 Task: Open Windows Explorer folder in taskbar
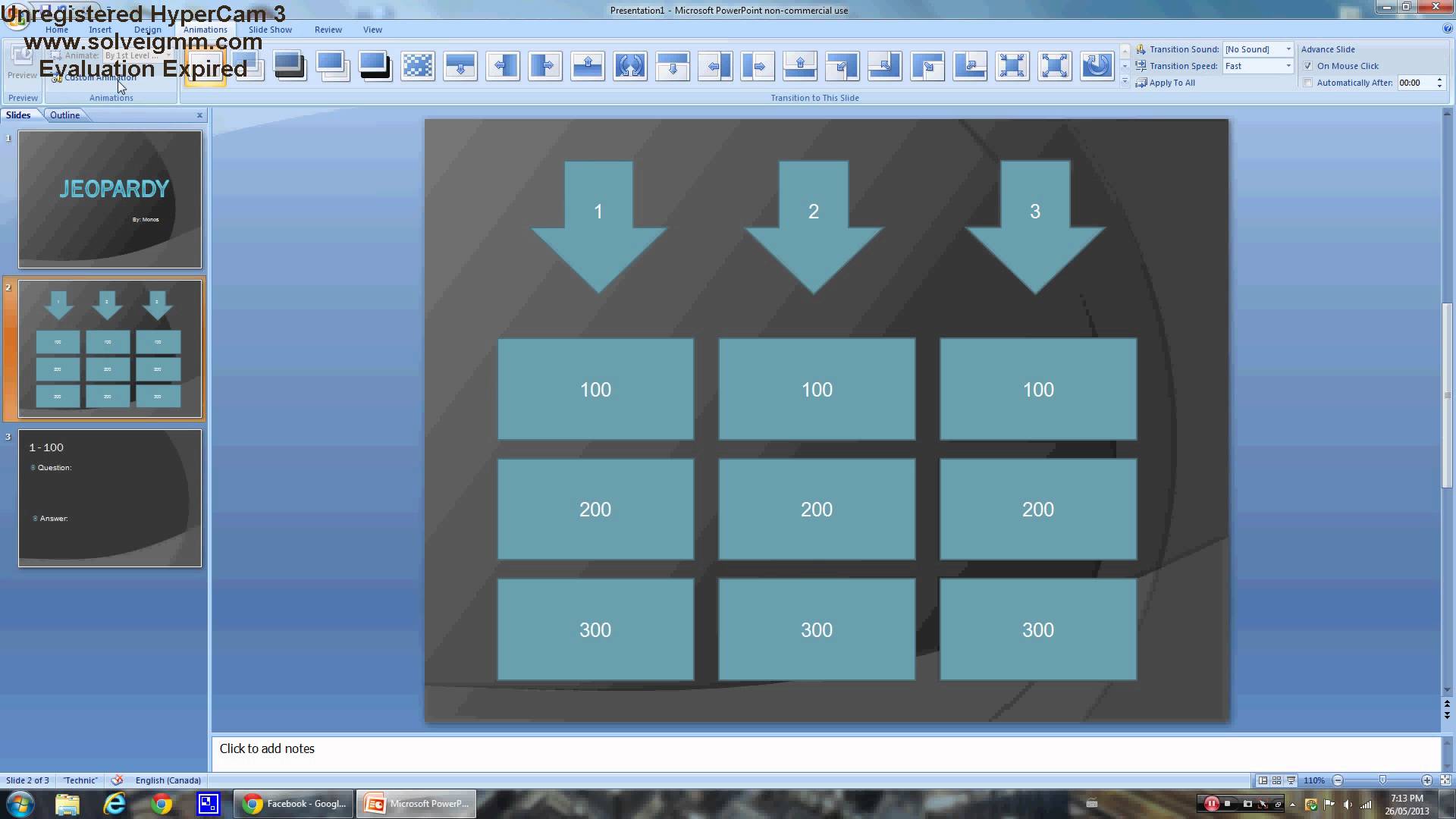[67, 804]
